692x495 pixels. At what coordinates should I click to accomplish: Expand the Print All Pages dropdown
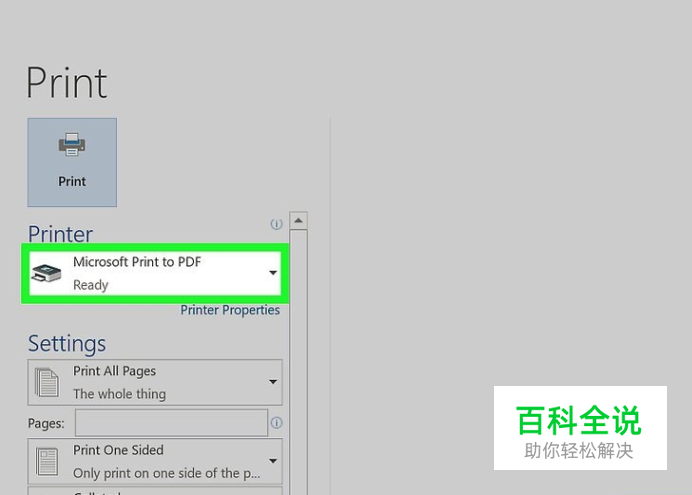click(155, 382)
